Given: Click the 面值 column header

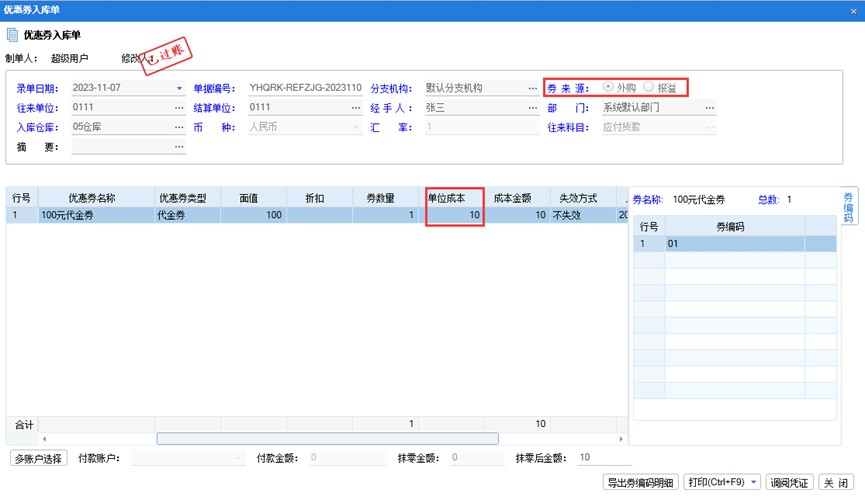Looking at the screenshot, I should (x=254, y=198).
